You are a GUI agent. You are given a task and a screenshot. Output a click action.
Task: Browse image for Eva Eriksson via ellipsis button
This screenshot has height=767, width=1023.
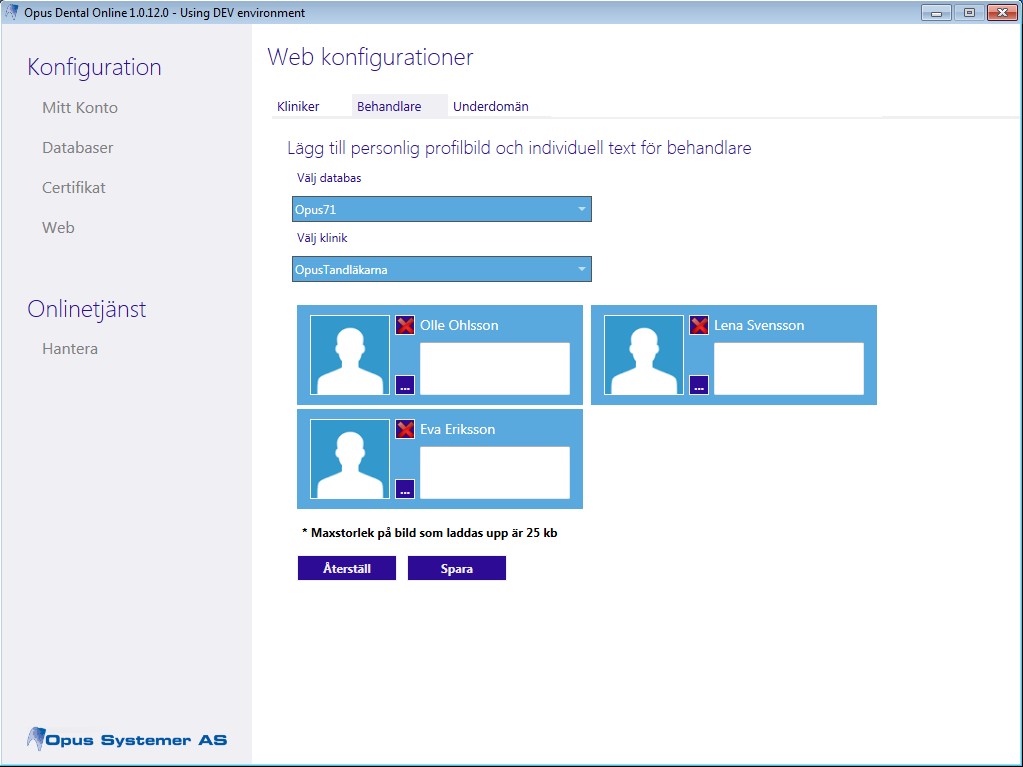[x=405, y=489]
